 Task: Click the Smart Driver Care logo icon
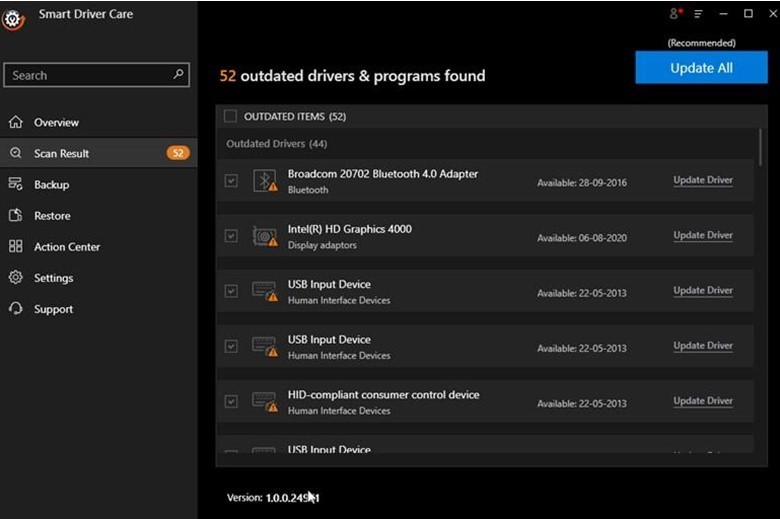pos(12,17)
